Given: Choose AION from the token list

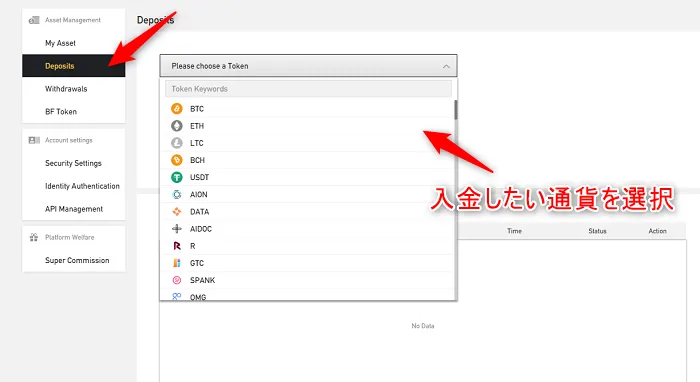Looking at the screenshot, I should (x=308, y=194).
